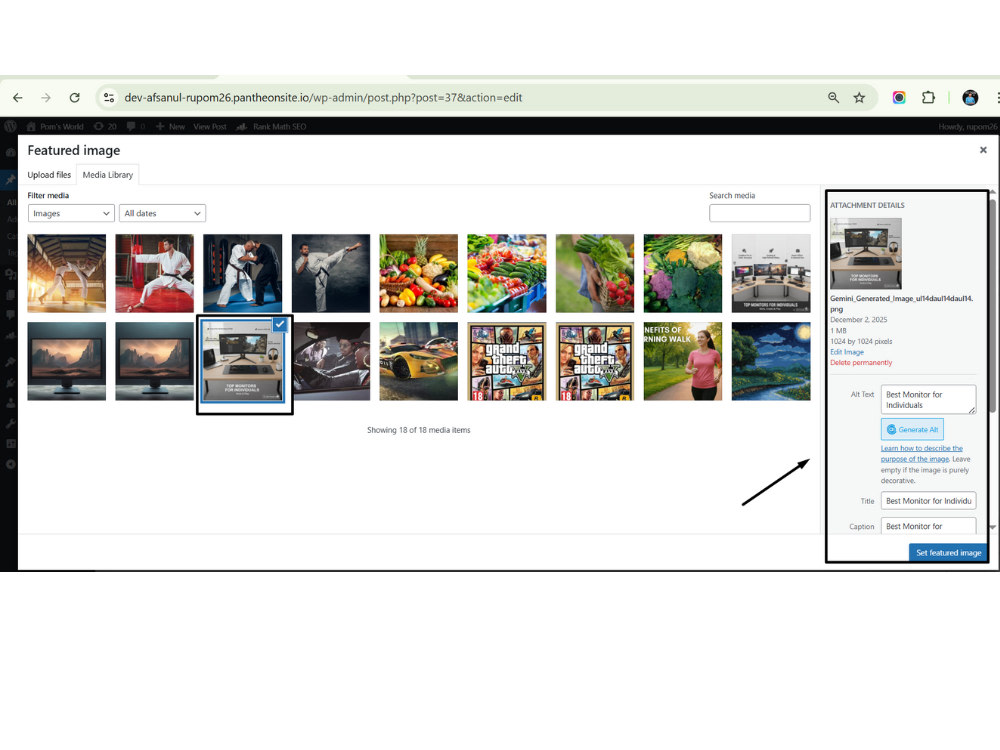Close the Featured image dialog
Viewport: 1000px width, 750px height.
[983, 150]
